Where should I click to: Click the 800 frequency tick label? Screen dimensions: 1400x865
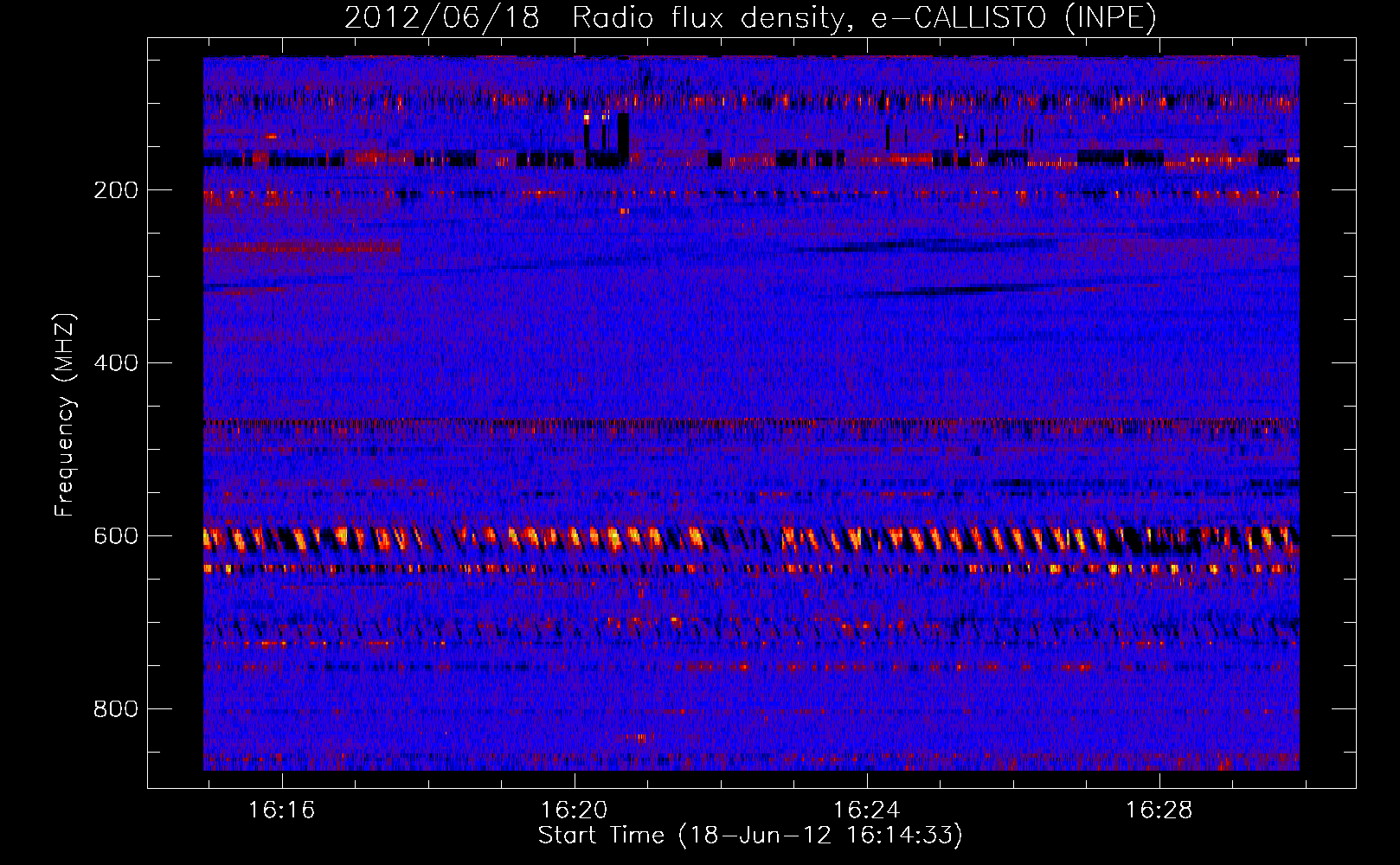pyautogui.click(x=116, y=709)
